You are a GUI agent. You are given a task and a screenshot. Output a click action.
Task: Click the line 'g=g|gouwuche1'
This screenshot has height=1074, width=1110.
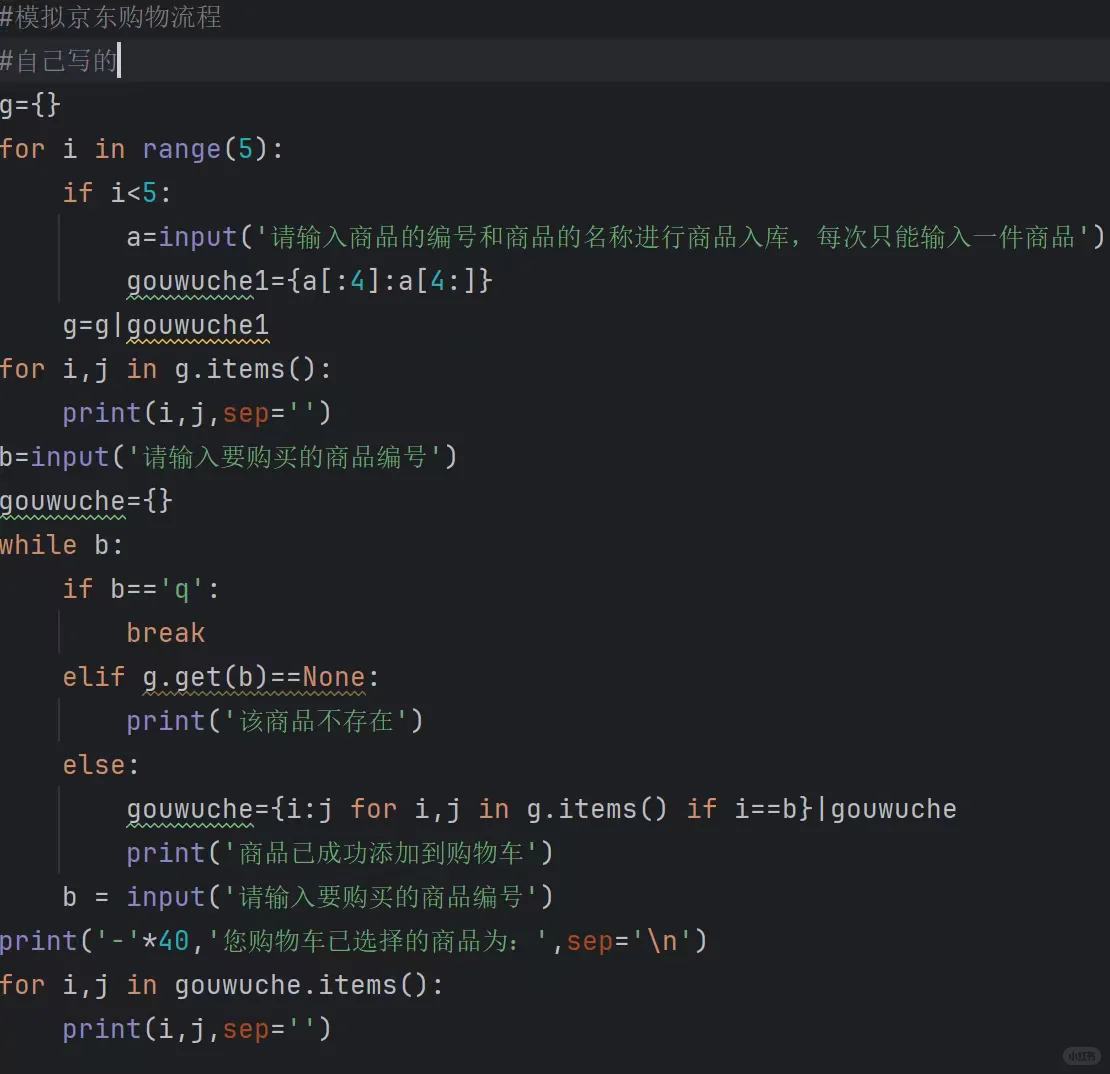pyautogui.click(x=166, y=325)
